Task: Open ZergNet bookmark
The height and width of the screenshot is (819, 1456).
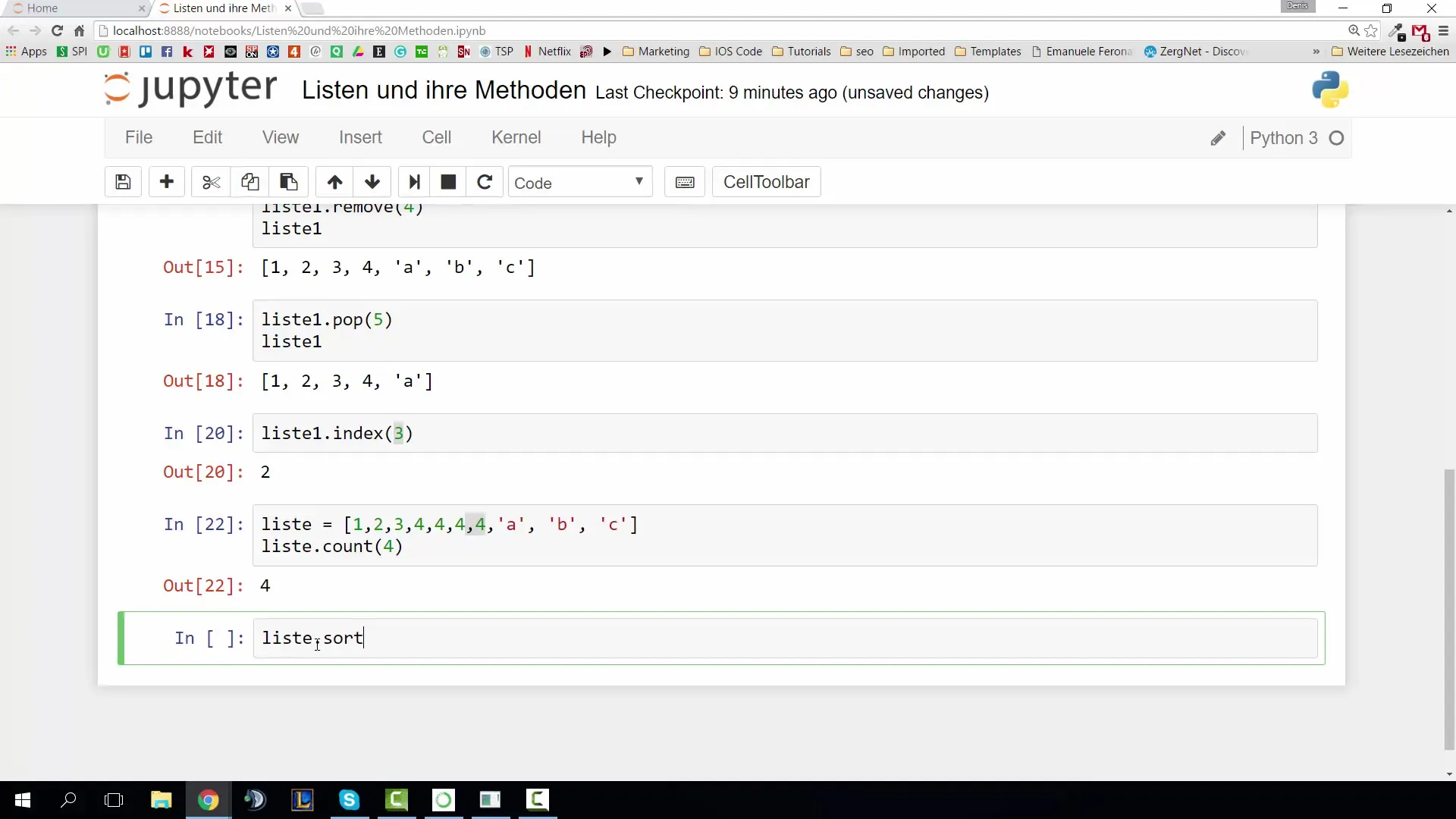Action: pos(1195,52)
